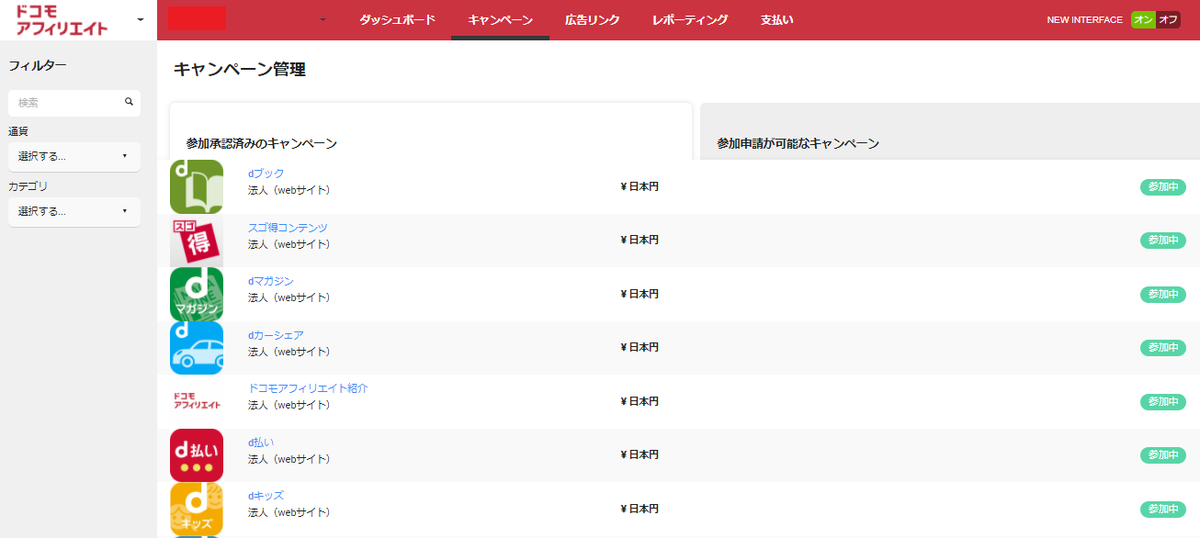Go to the ダッシュボード tab
The height and width of the screenshot is (538, 1200).
click(x=397, y=20)
